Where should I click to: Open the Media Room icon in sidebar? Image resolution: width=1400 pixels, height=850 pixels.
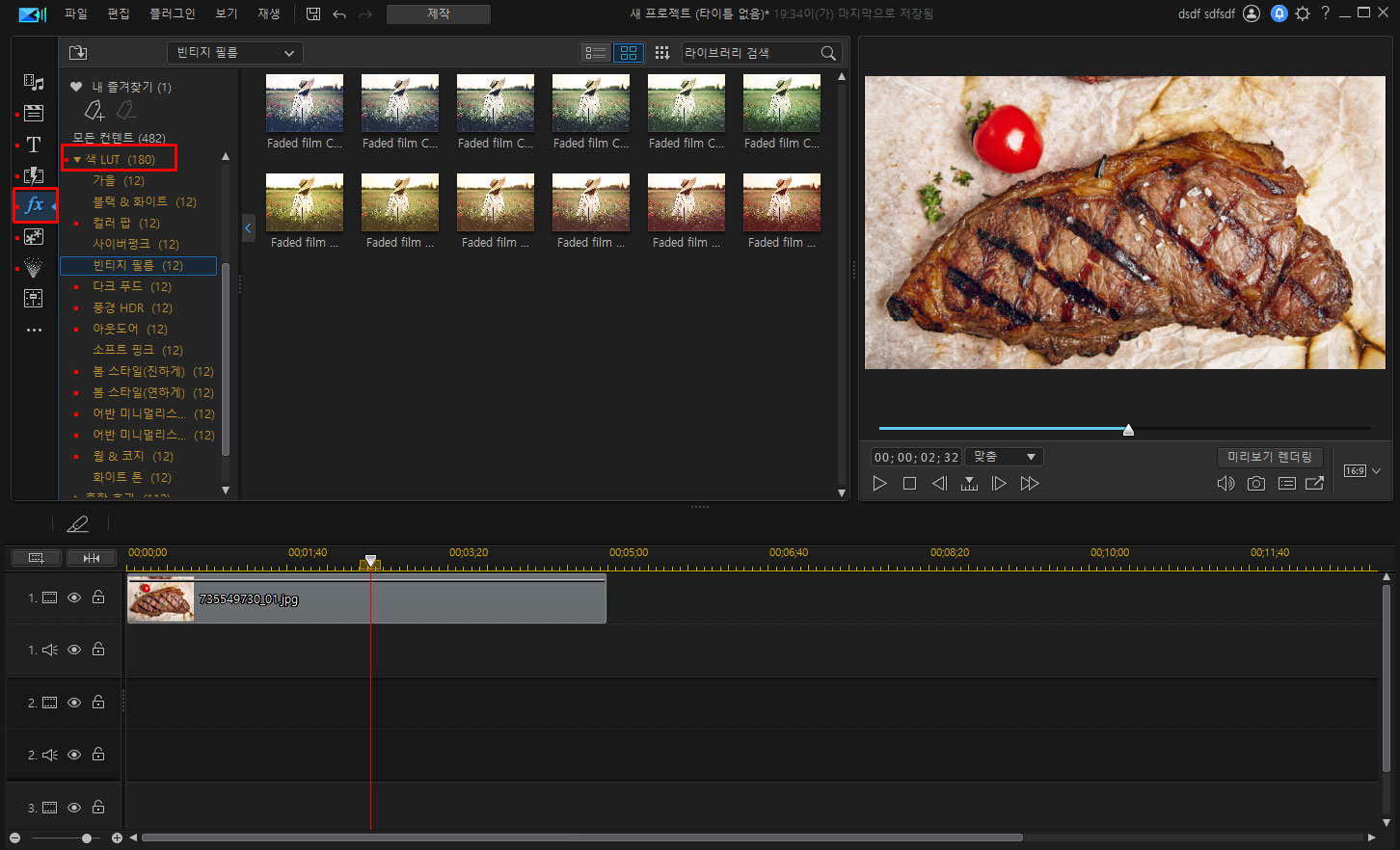pos(34,82)
